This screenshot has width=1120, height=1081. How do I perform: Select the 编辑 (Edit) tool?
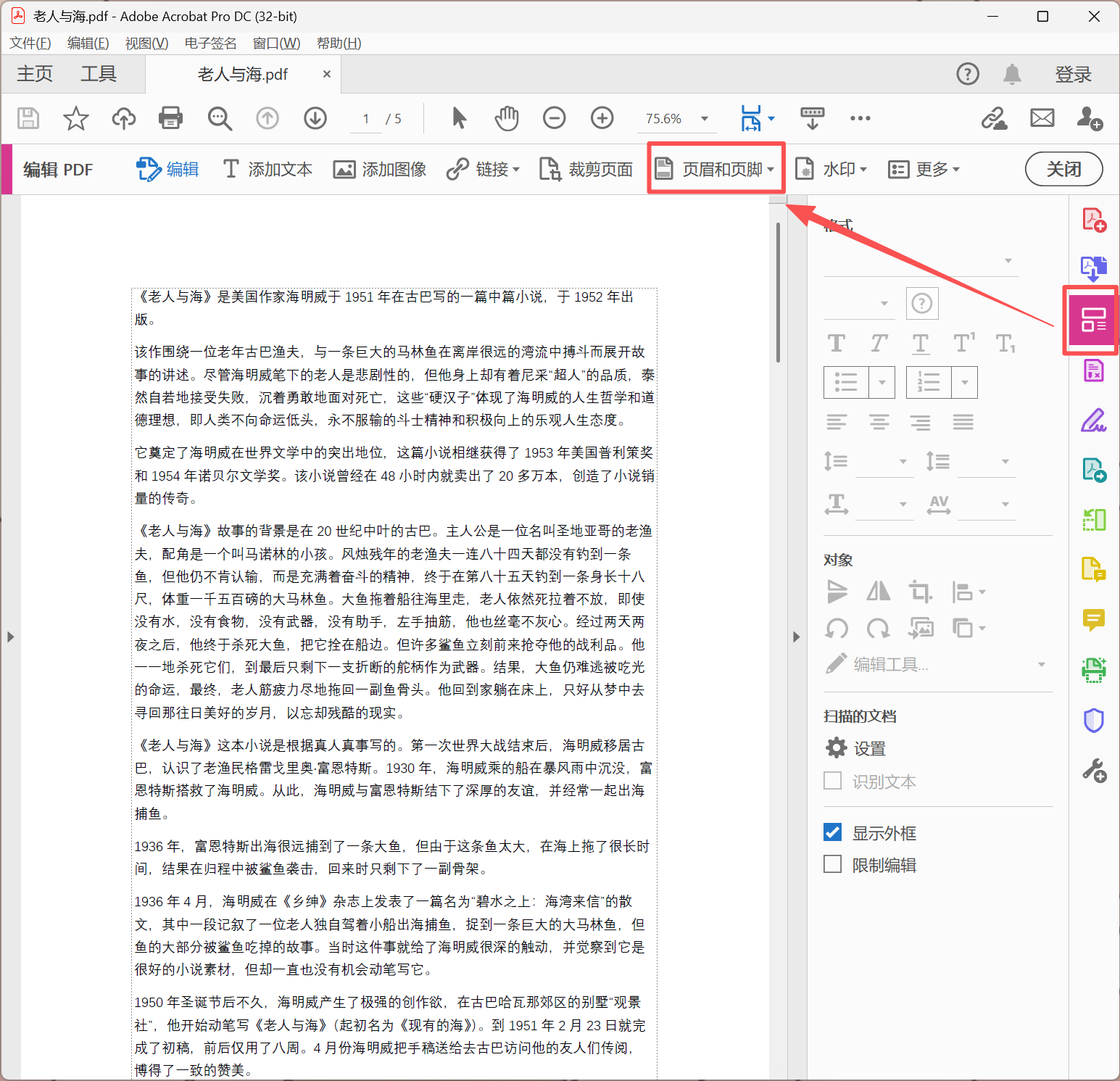(x=167, y=169)
